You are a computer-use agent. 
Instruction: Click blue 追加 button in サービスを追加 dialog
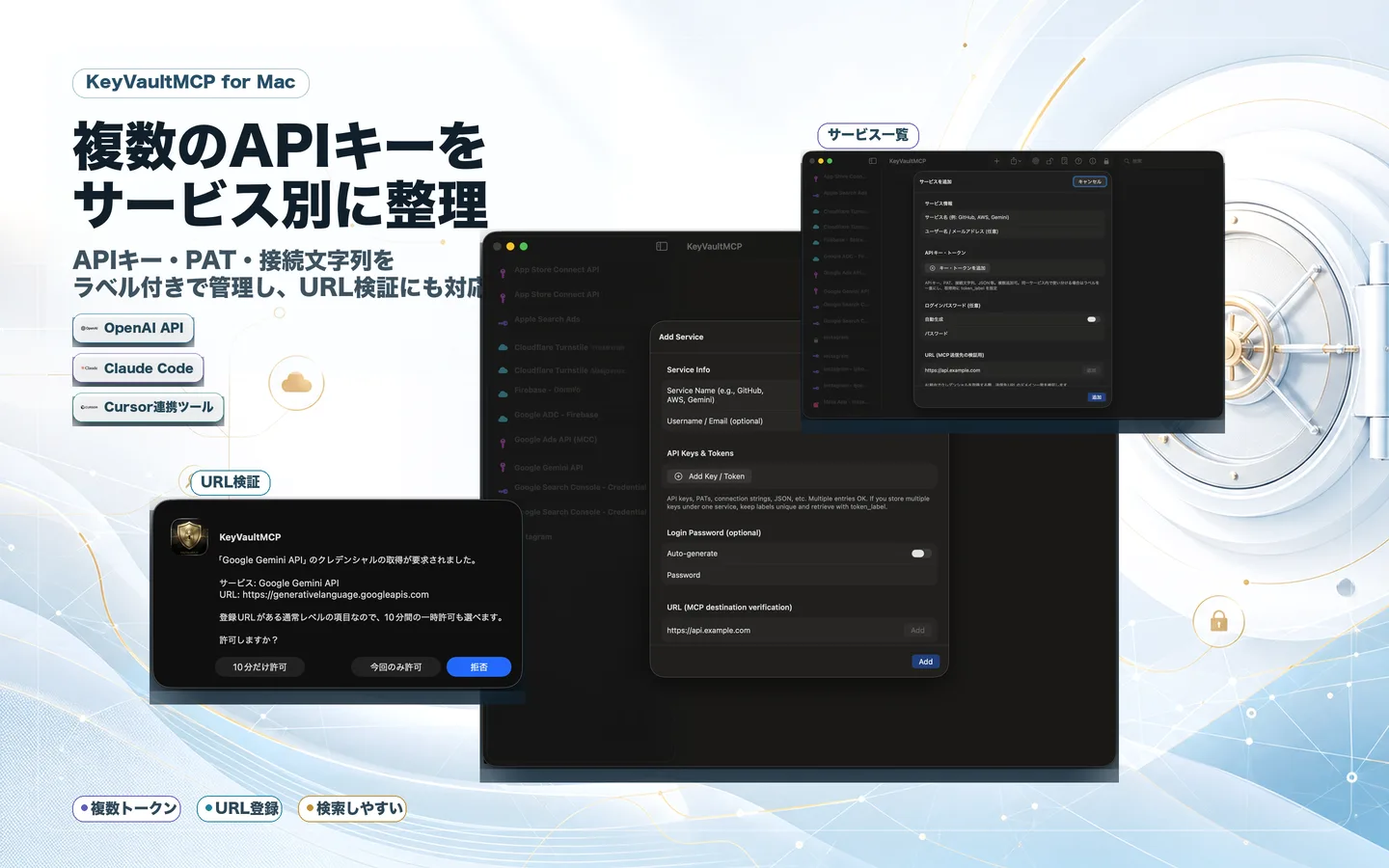(1097, 397)
